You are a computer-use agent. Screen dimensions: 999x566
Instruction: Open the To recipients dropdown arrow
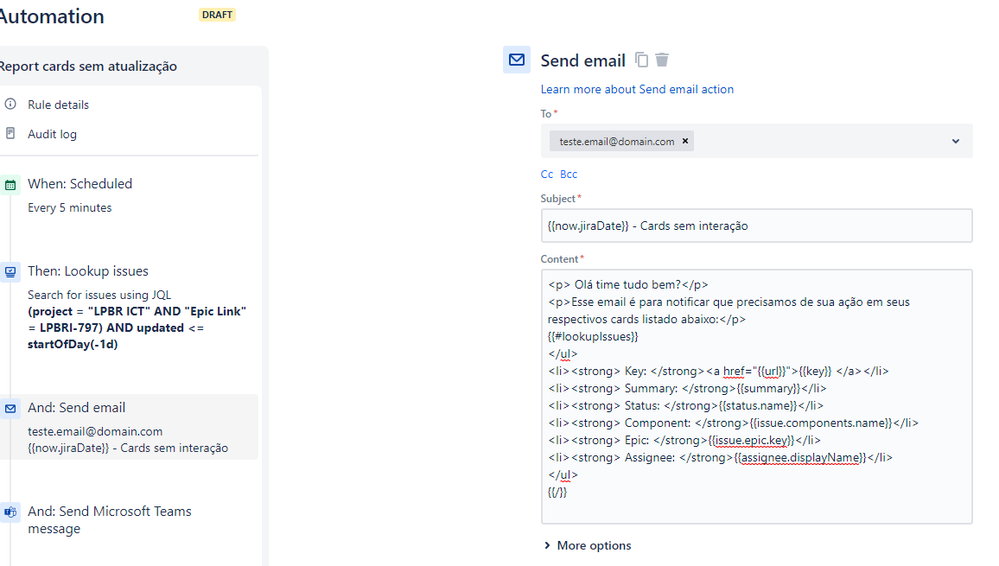pos(956,141)
